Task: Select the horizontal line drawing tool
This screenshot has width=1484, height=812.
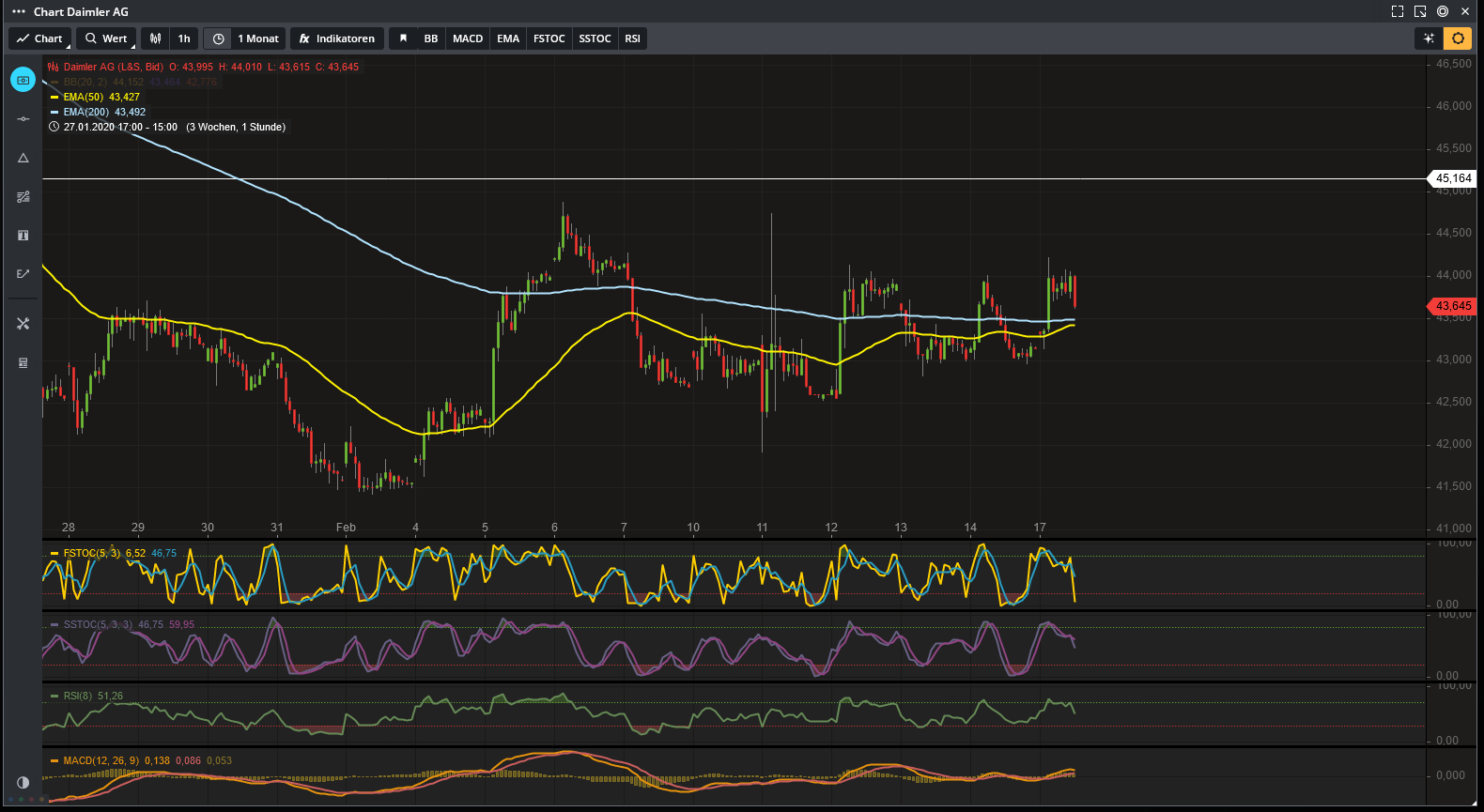Action: 23,119
